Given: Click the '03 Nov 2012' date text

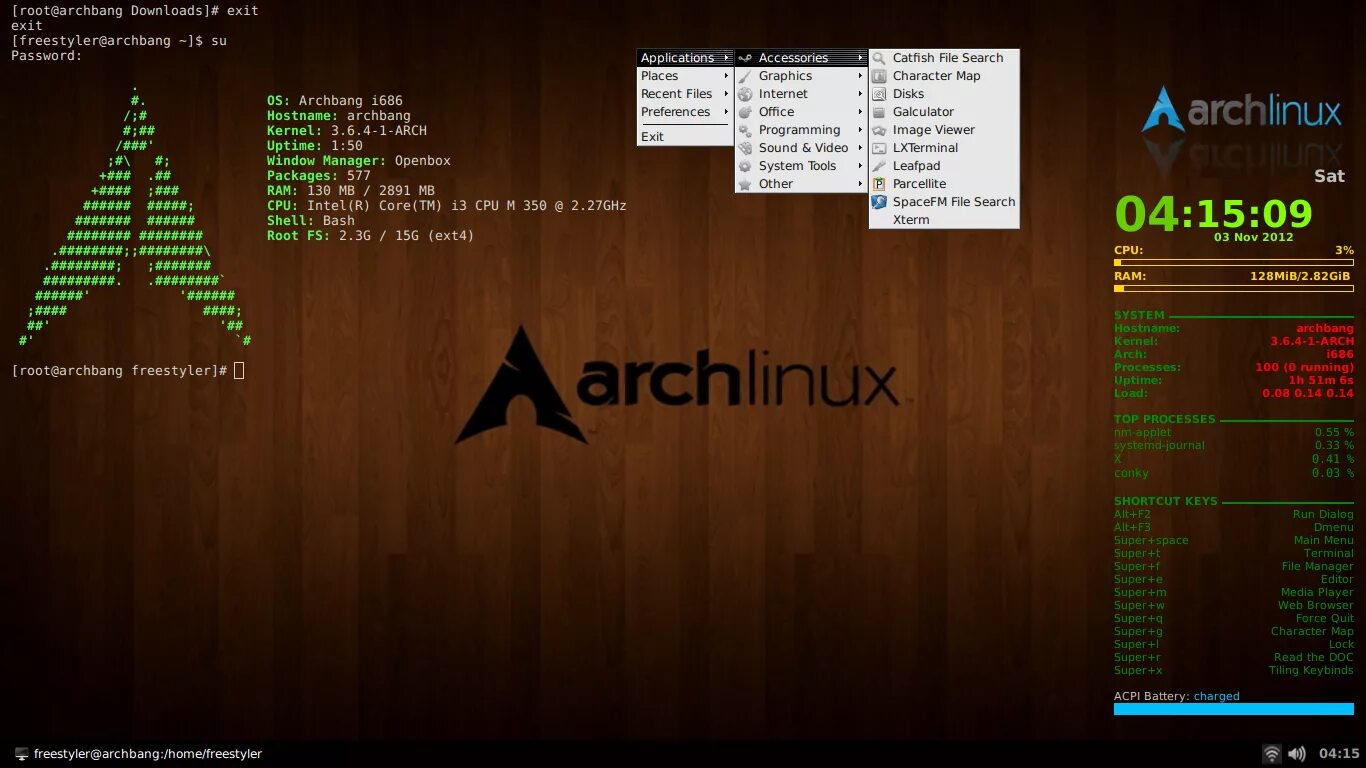Looking at the screenshot, I should coord(1253,238).
